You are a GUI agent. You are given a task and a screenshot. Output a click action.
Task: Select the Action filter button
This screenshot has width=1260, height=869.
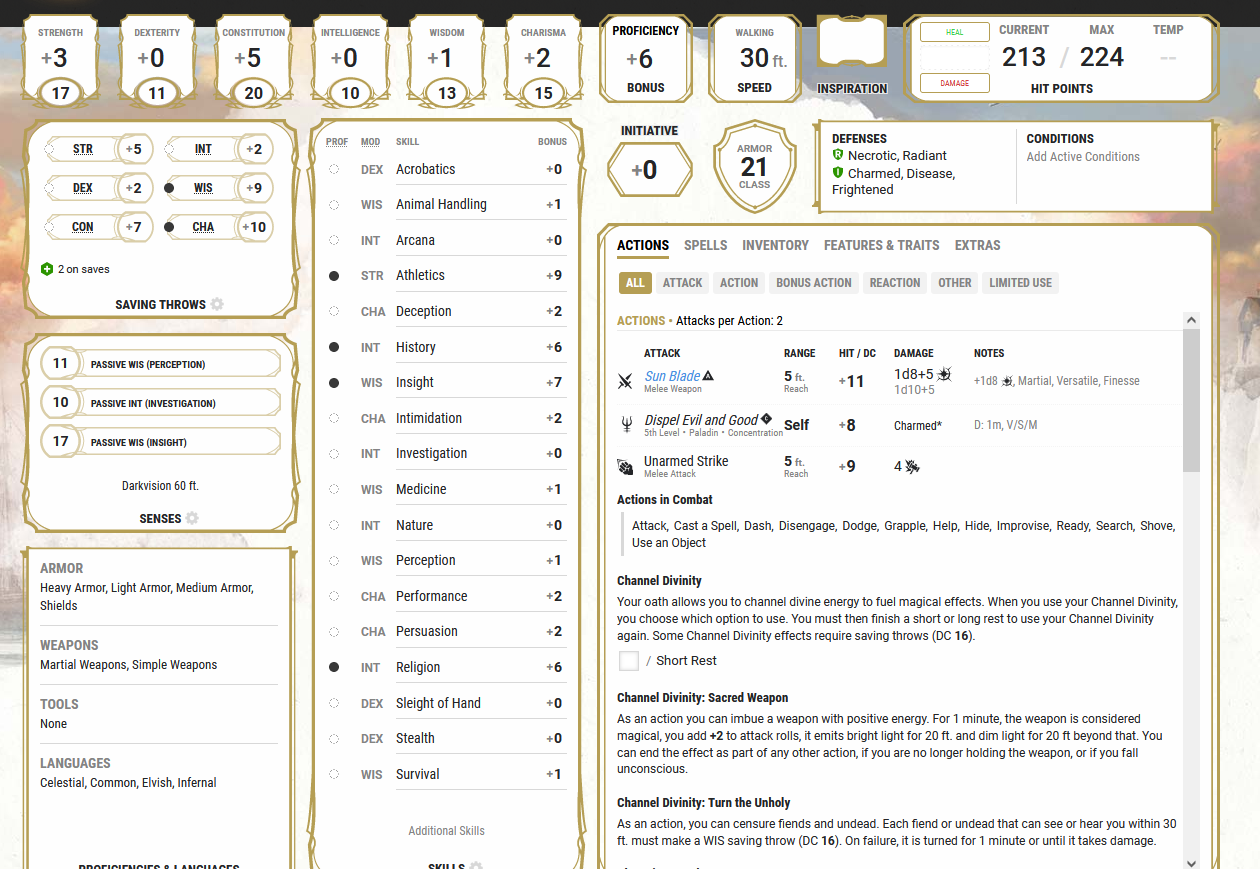[739, 283]
